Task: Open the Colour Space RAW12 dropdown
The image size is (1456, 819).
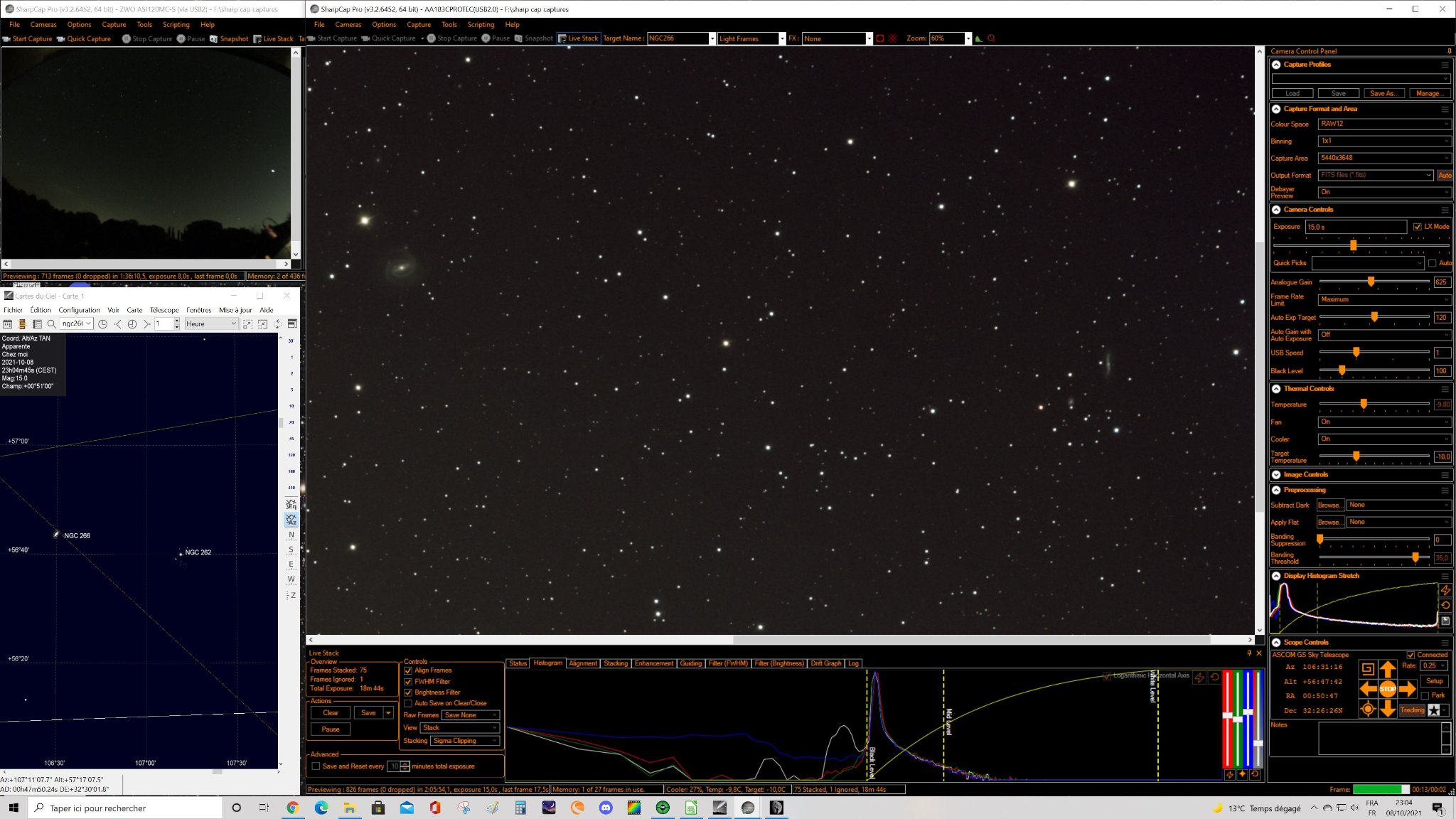Action: click(1384, 124)
